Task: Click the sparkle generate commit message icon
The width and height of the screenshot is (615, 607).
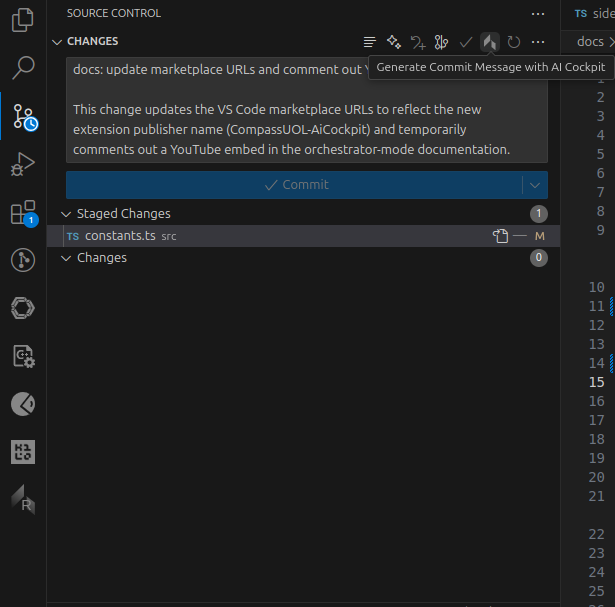Action: 394,42
